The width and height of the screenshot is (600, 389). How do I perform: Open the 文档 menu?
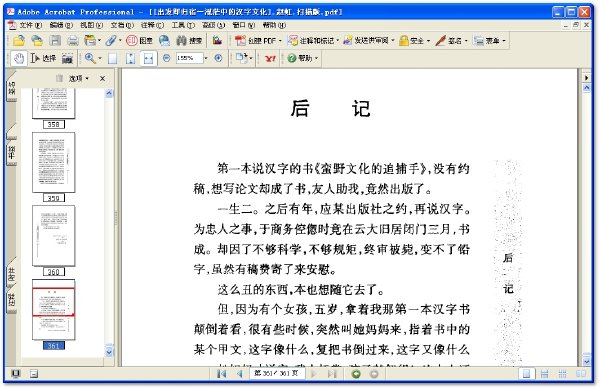tap(122, 25)
